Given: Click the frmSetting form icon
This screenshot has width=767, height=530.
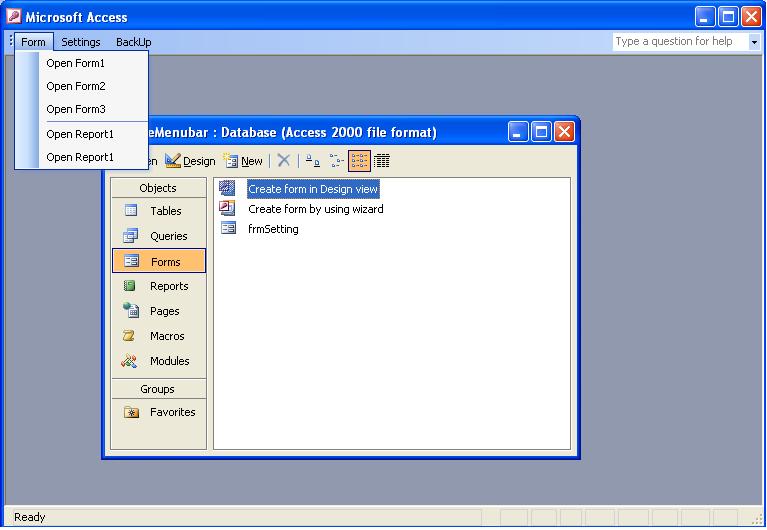Looking at the screenshot, I should coord(228,228).
